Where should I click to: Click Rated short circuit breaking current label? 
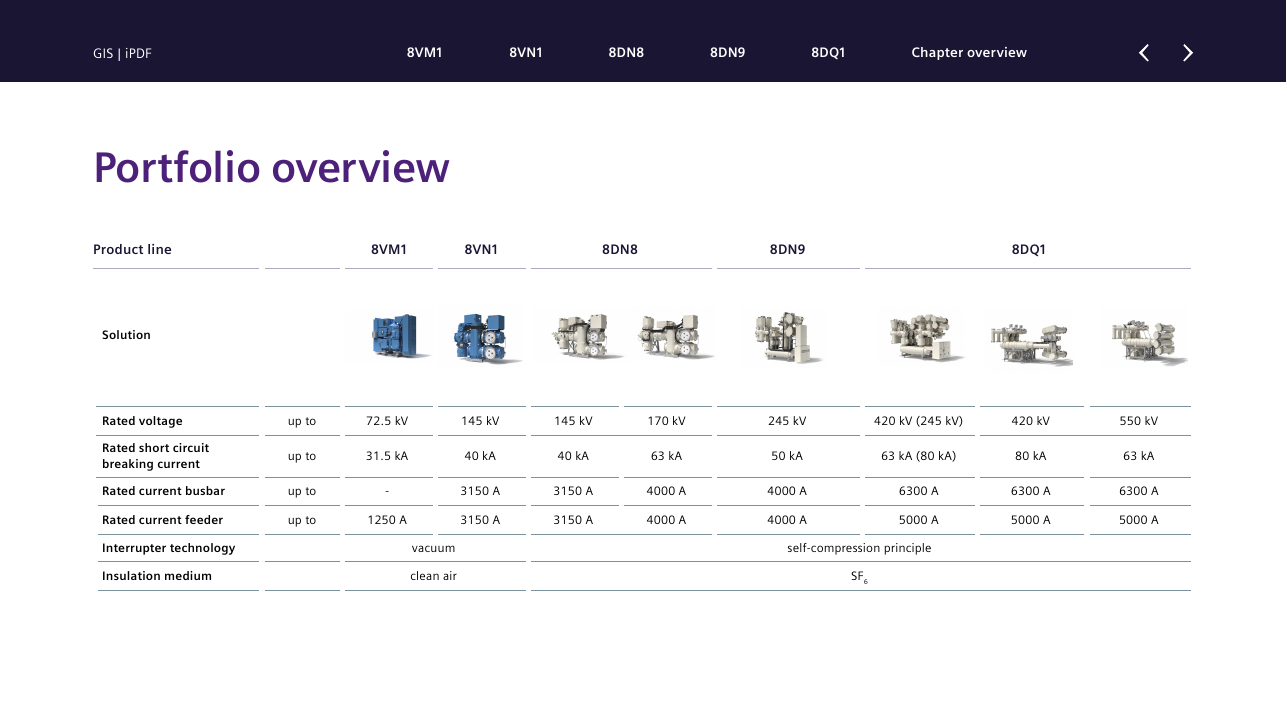(x=155, y=456)
